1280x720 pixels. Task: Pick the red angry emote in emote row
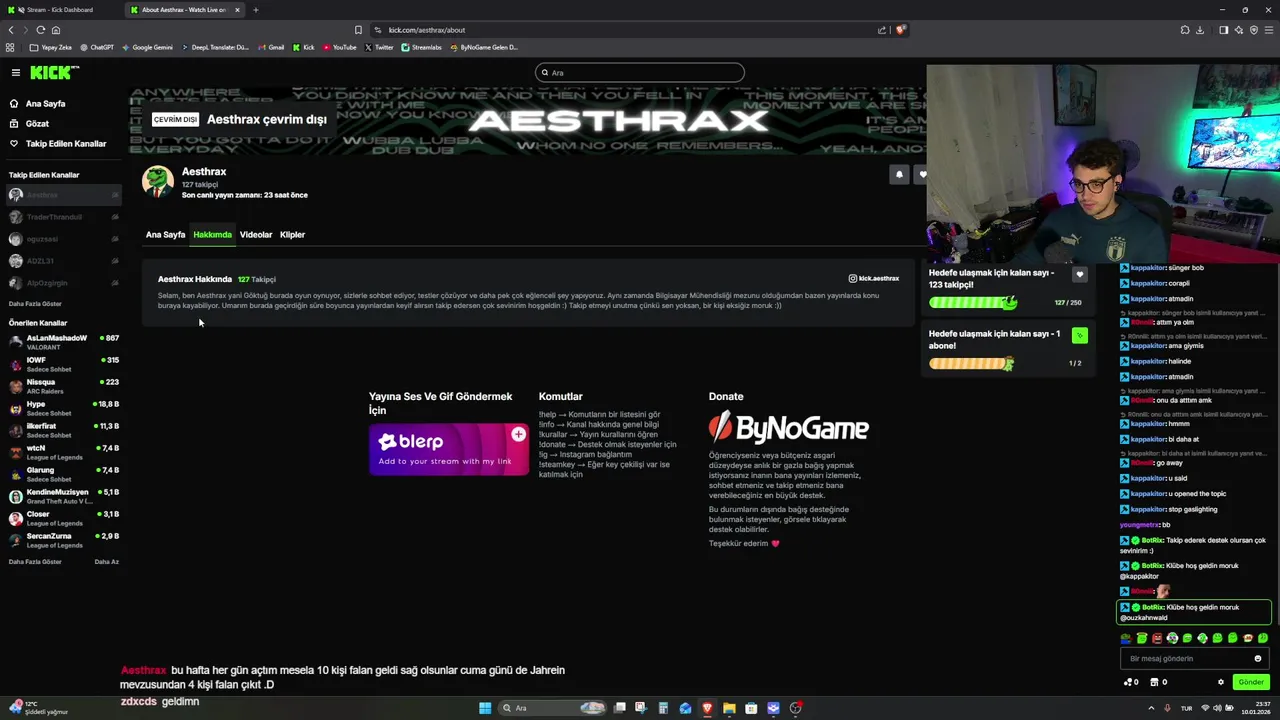pos(1157,638)
